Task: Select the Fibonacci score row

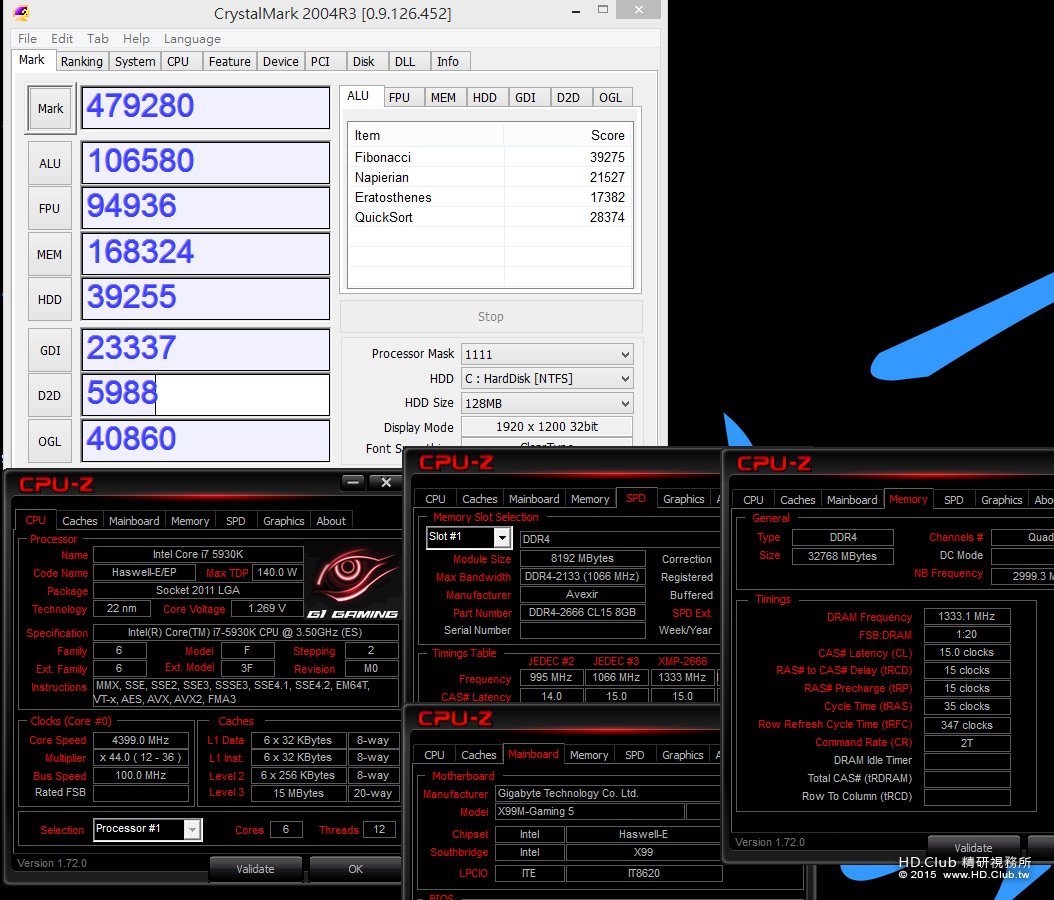Action: pyautogui.click(x=490, y=157)
